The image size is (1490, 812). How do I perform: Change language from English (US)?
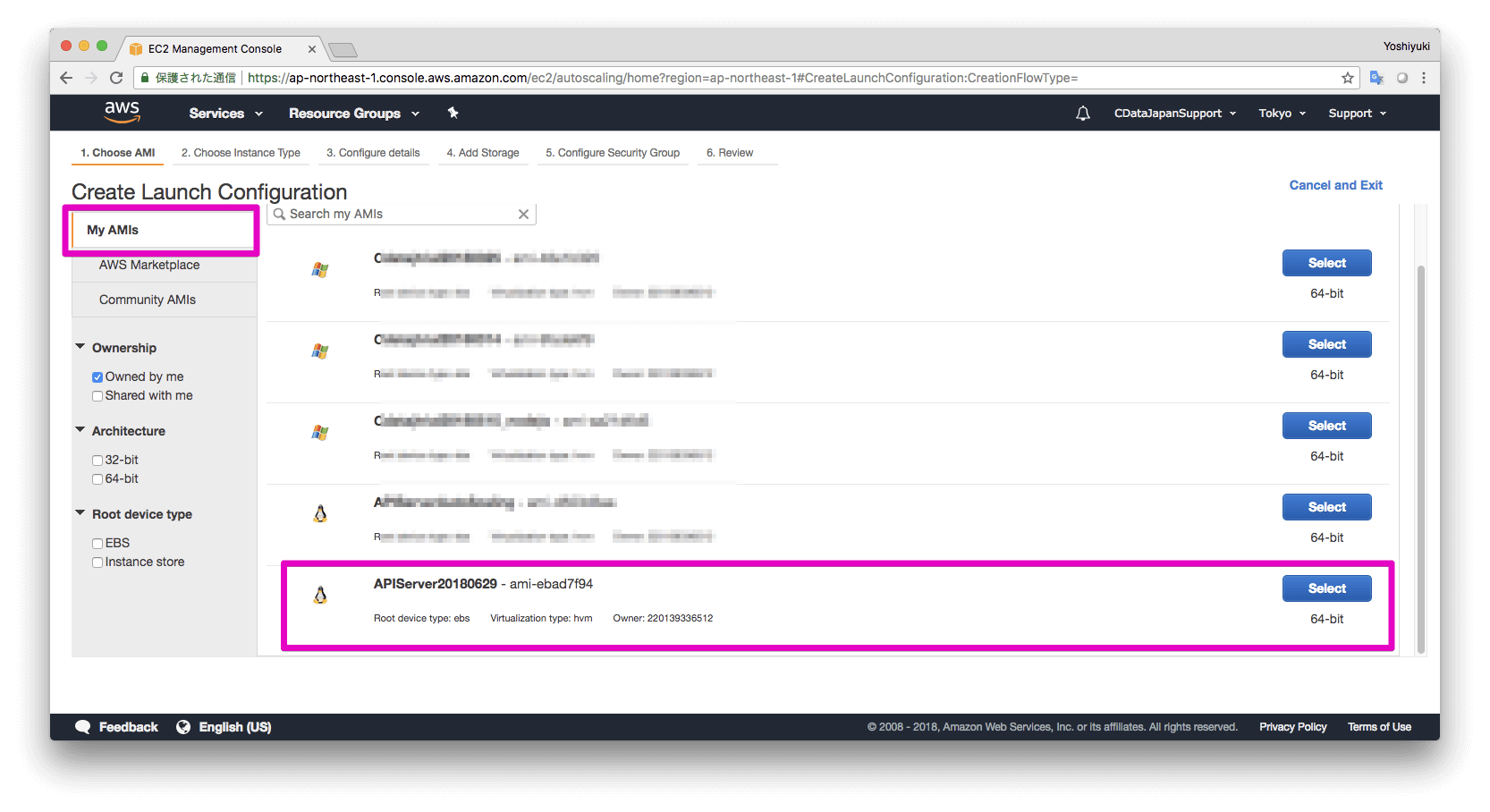click(235, 727)
